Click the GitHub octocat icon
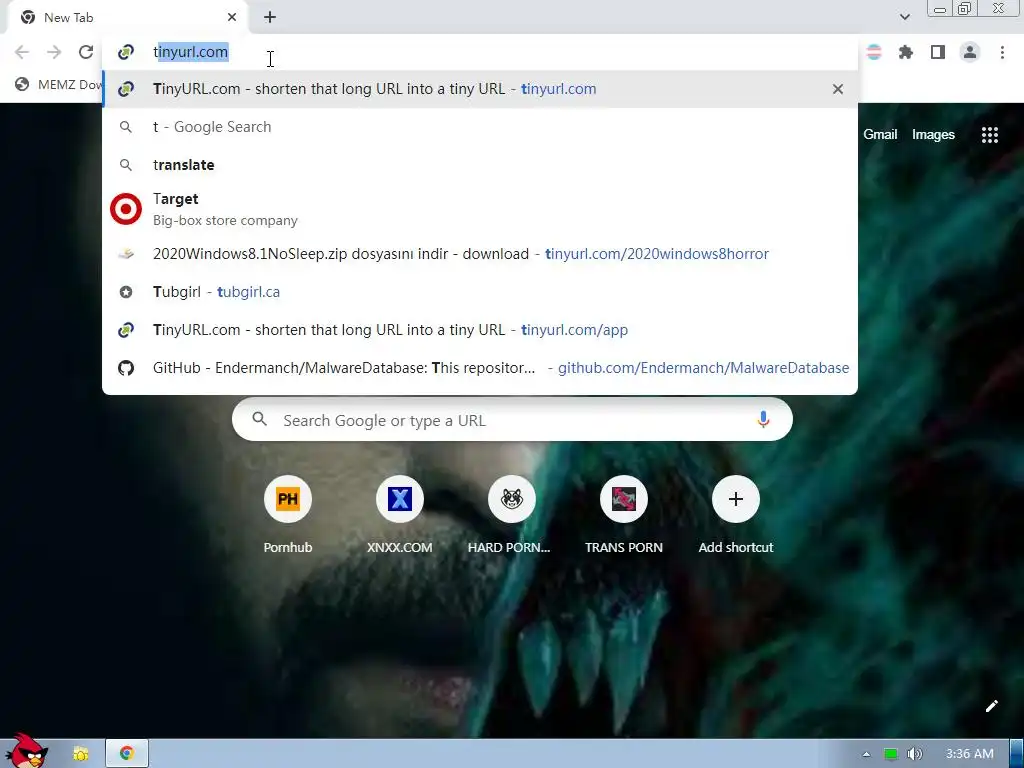Screen dimensions: 1024x768 click(x=126, y=368)
